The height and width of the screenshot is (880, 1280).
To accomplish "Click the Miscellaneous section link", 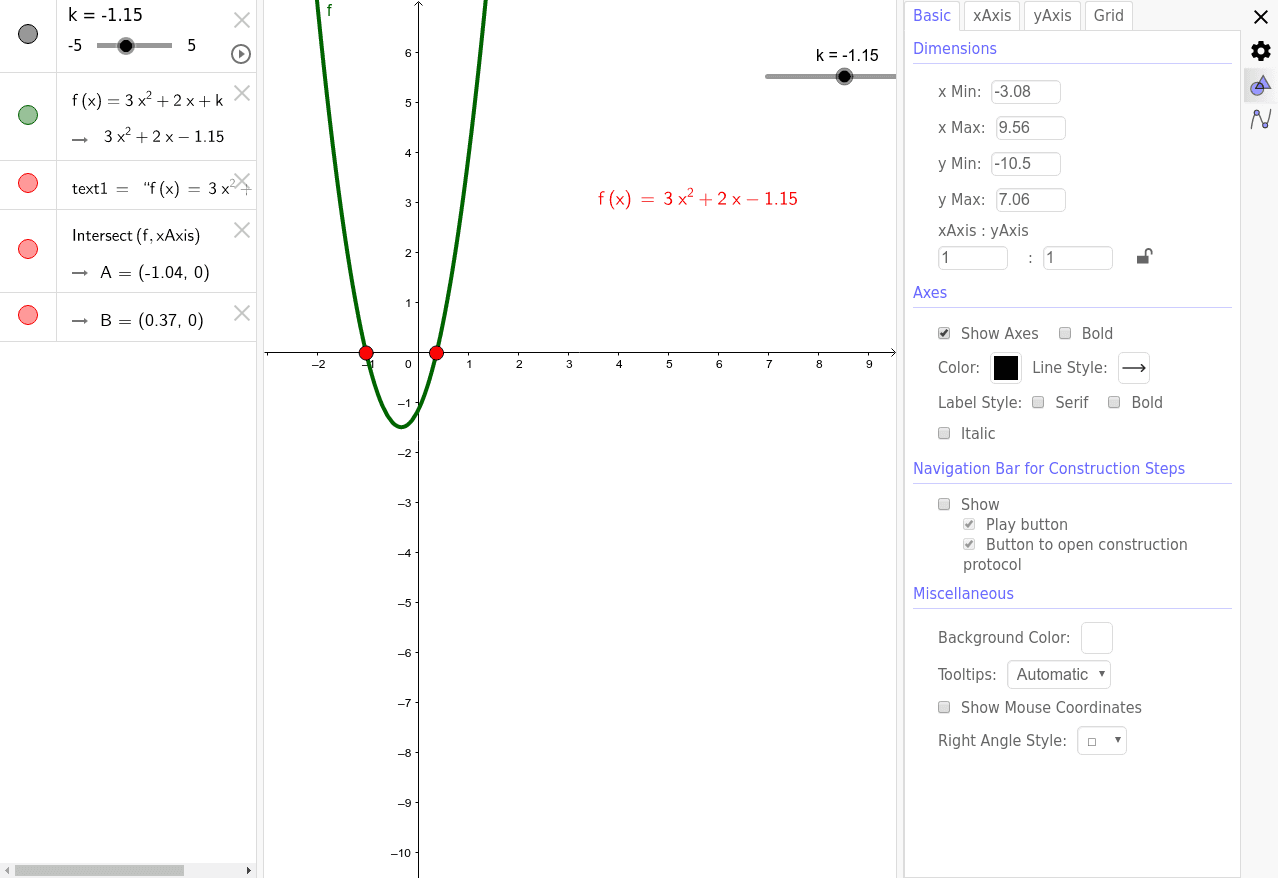I will pyautogui.click(x=963, y=593).
